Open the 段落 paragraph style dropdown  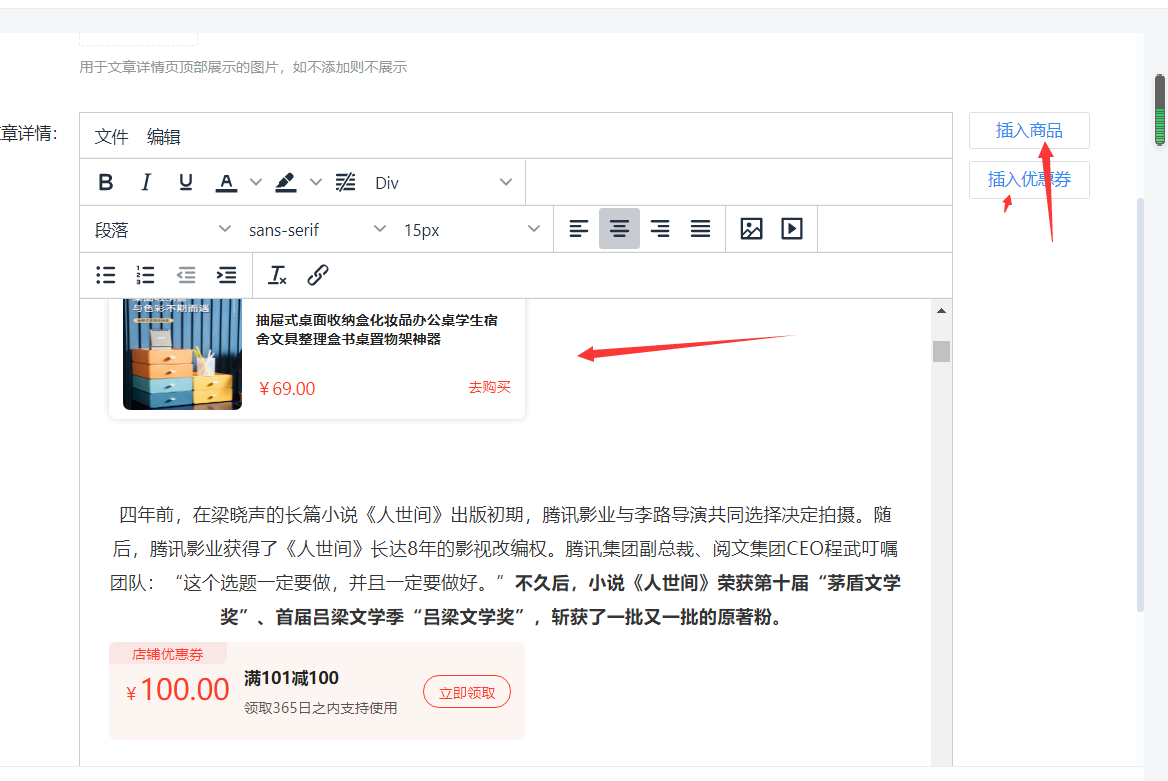click(x=162, y=230)
